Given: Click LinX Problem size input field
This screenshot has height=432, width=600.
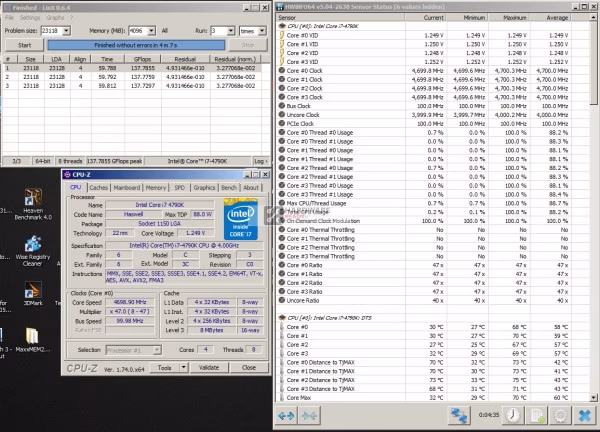Looking at the screenshot, I should pos(52,31).
